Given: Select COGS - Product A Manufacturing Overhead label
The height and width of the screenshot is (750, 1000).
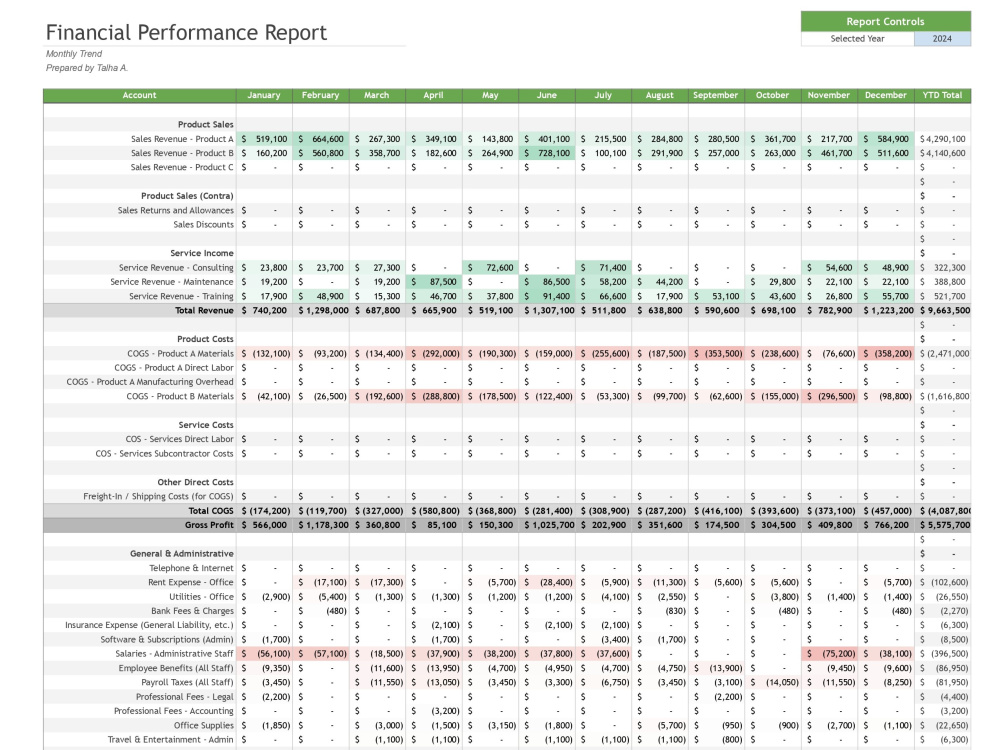Looking at the screenshot, I should (150, 382).
